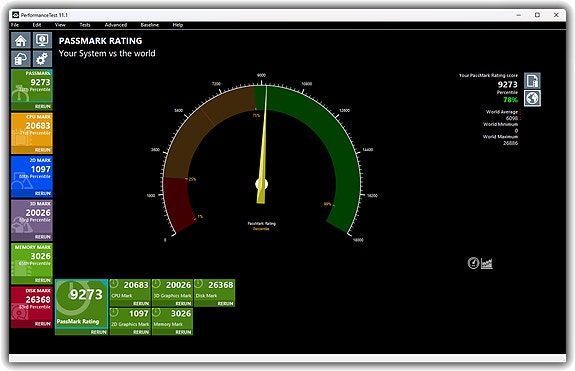Open the Advanced menu
The width and height of the screenshot is (575, 371).
pos(116,25)
